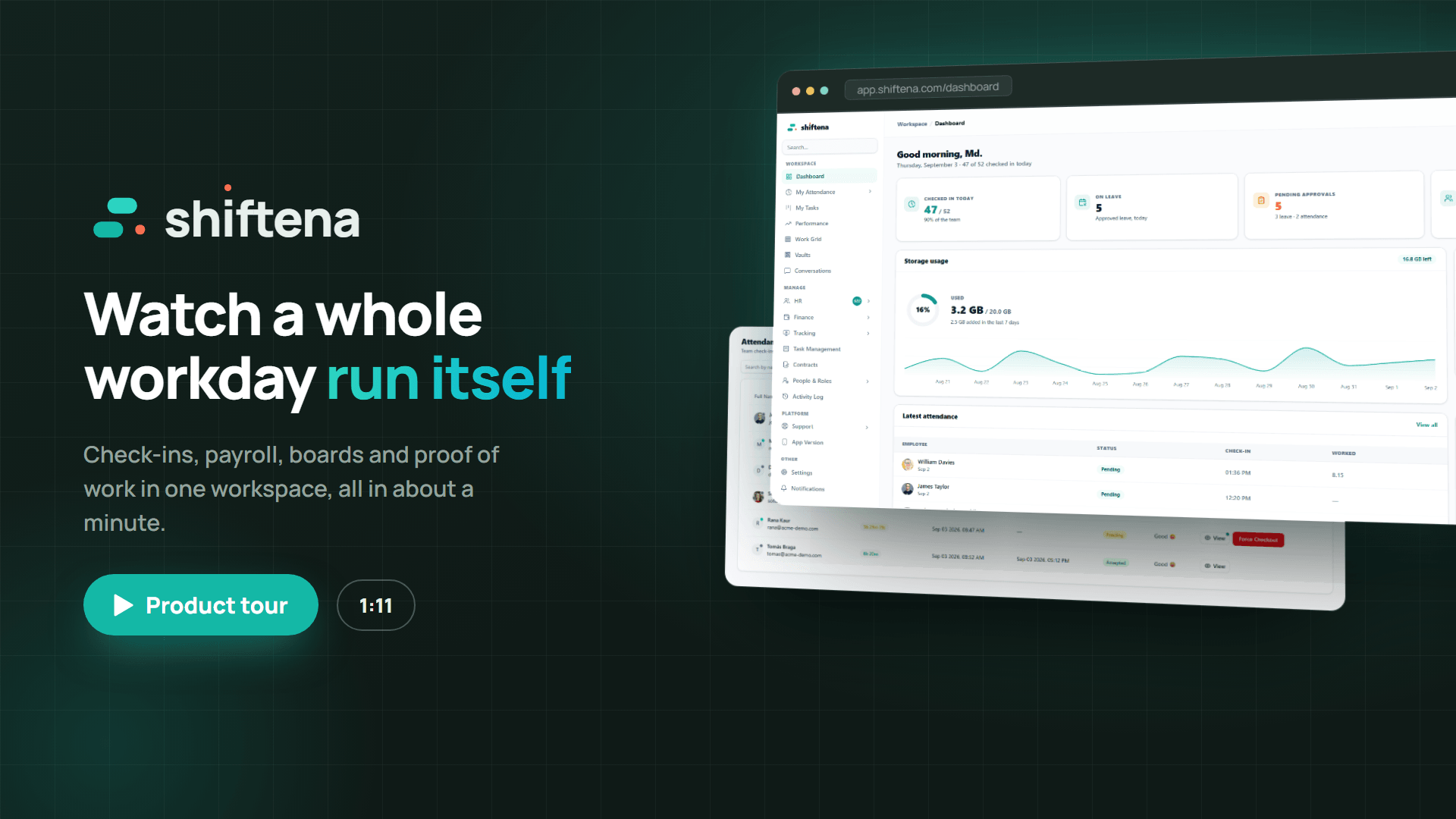Click the Work Grid sidebar icon
Screen dimensions: 1456x819
[788, 239]
